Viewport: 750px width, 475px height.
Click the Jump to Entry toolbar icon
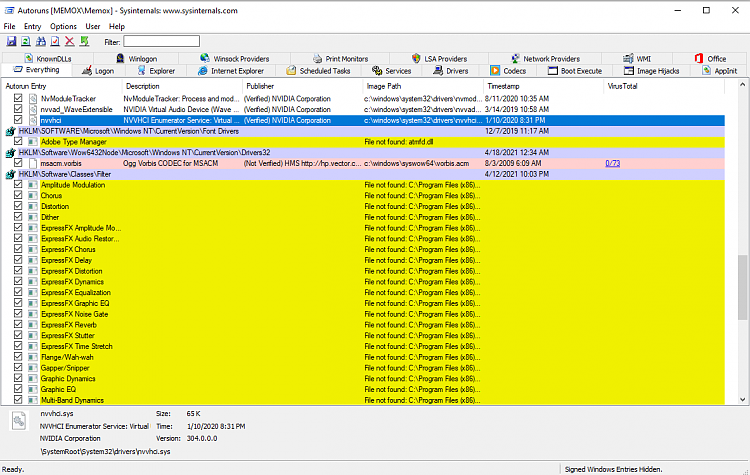click(x=84, y=42)
